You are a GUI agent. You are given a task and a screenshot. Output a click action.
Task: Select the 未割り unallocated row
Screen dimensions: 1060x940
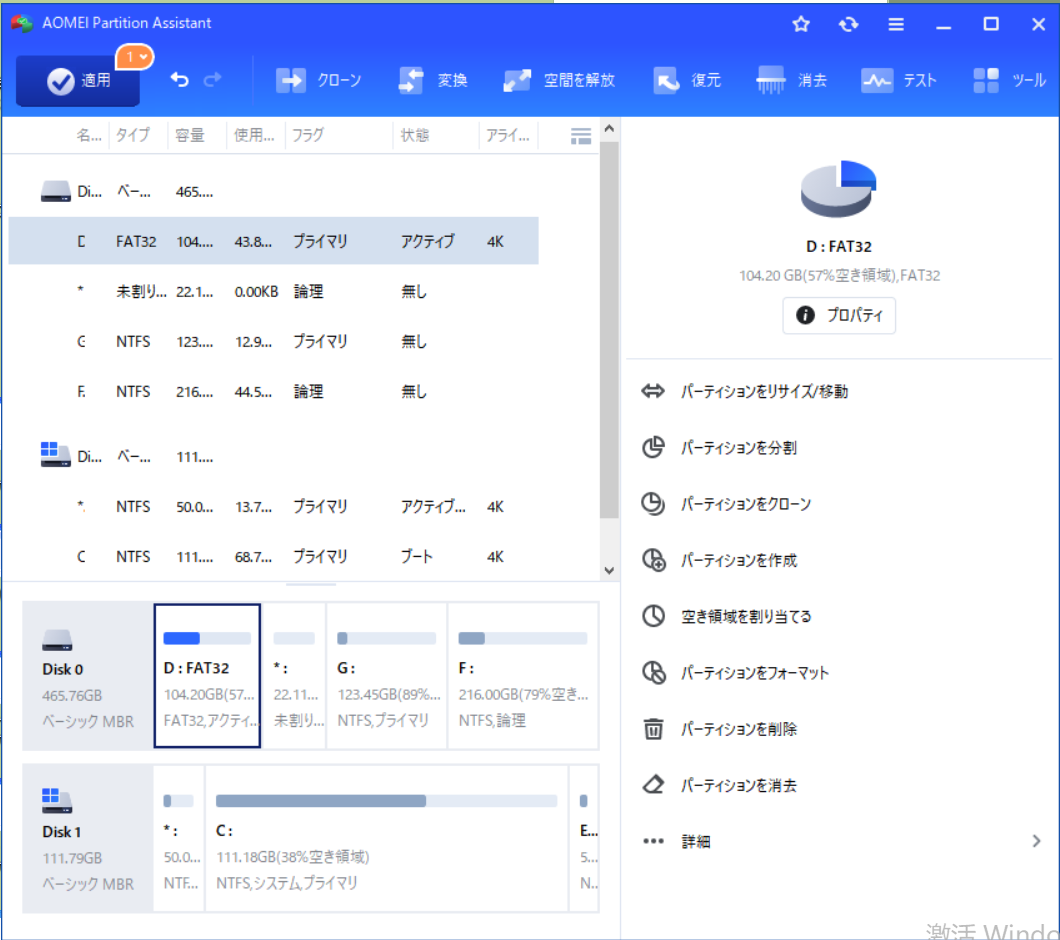coord(273,291)
